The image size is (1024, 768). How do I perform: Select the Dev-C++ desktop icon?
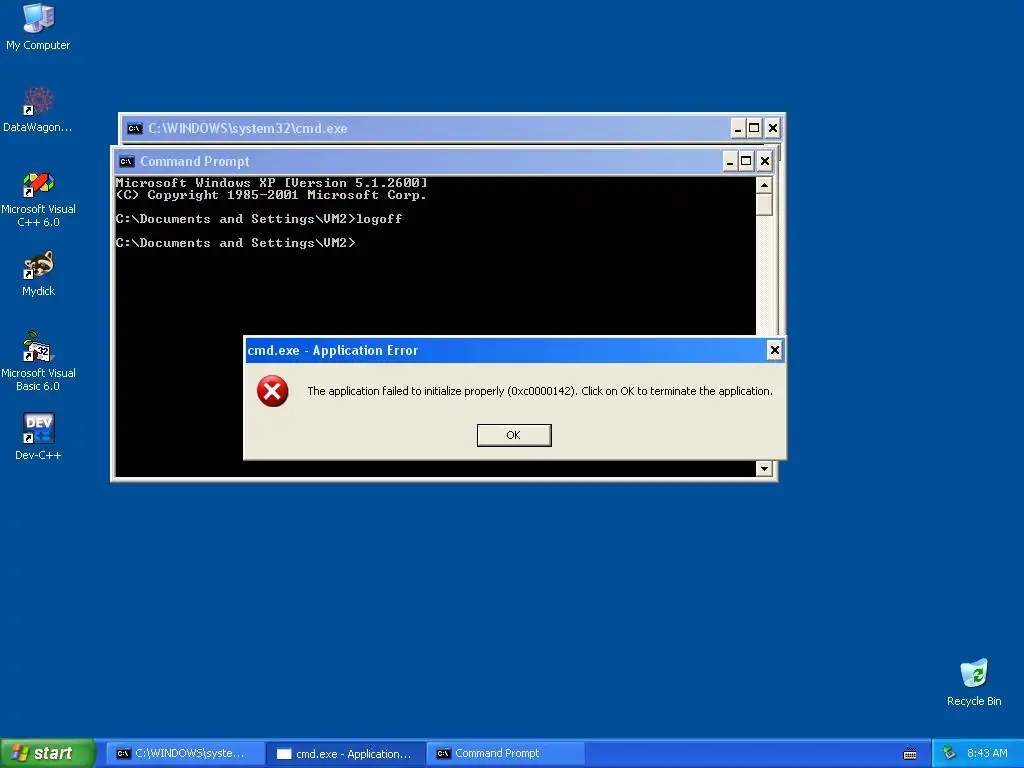[38, 437]
